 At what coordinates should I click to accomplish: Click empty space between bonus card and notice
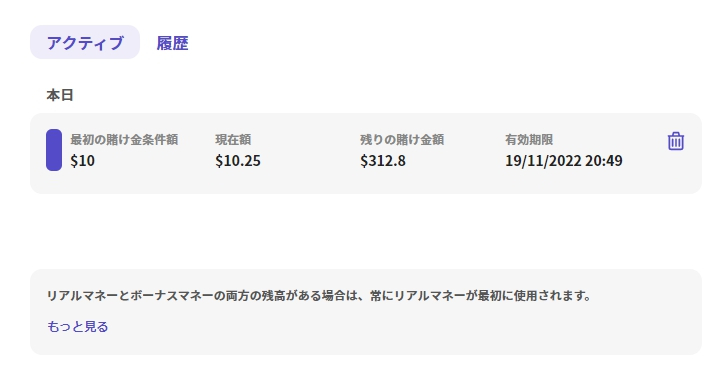pos(365,231)
